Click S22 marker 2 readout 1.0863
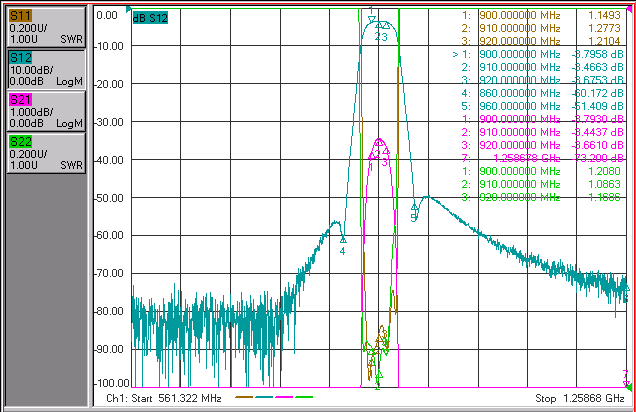Image resolution: width=636 pixels, height=412 pixels. point(604,184)
